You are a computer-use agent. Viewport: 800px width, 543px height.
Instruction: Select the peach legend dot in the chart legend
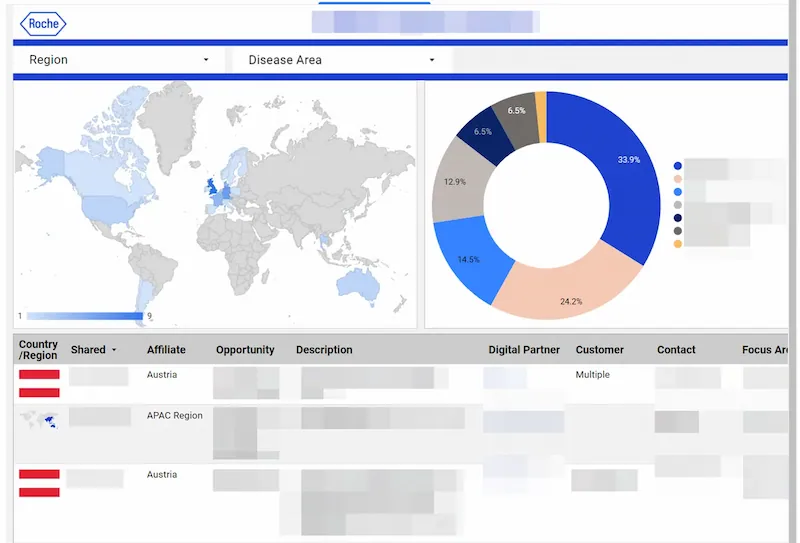(678, 179)
